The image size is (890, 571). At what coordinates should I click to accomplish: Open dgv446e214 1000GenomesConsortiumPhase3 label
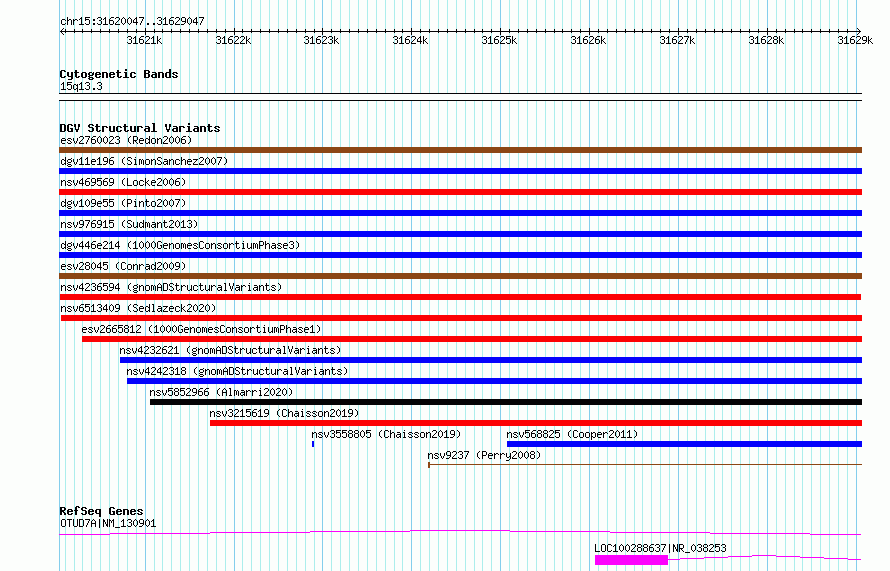pyautogui.click(x=180, y=245)
